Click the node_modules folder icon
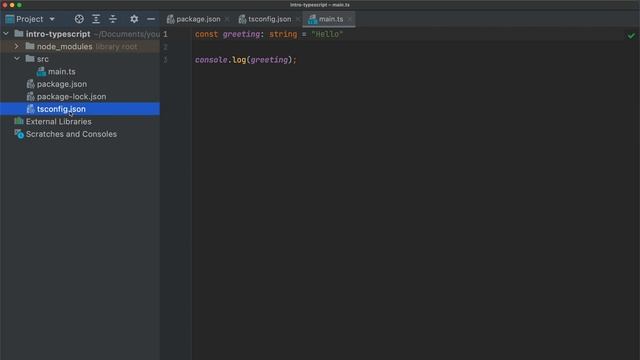The width and height of the screenshot is (640, 360). click(x=30, y=46)
